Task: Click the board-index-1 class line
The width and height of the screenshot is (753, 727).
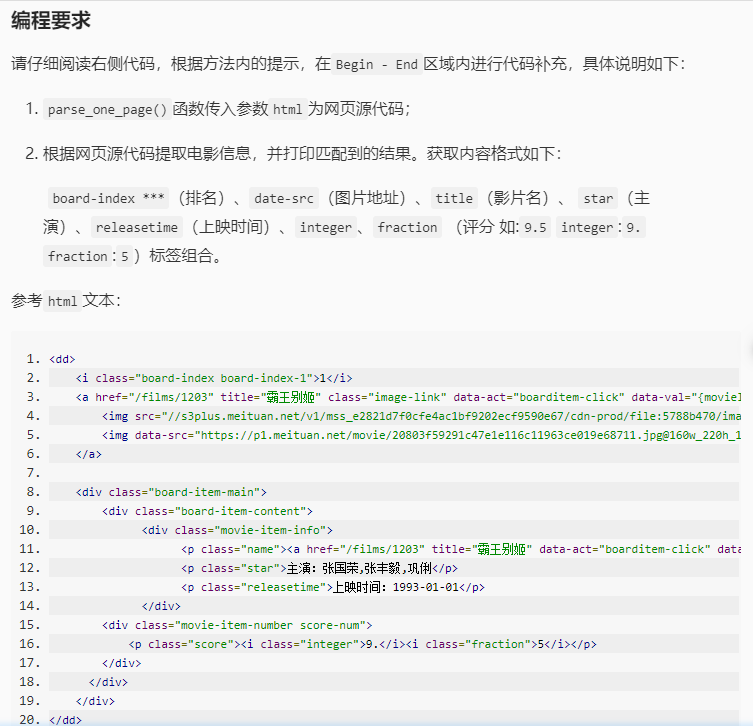Action: coord(214,378)
